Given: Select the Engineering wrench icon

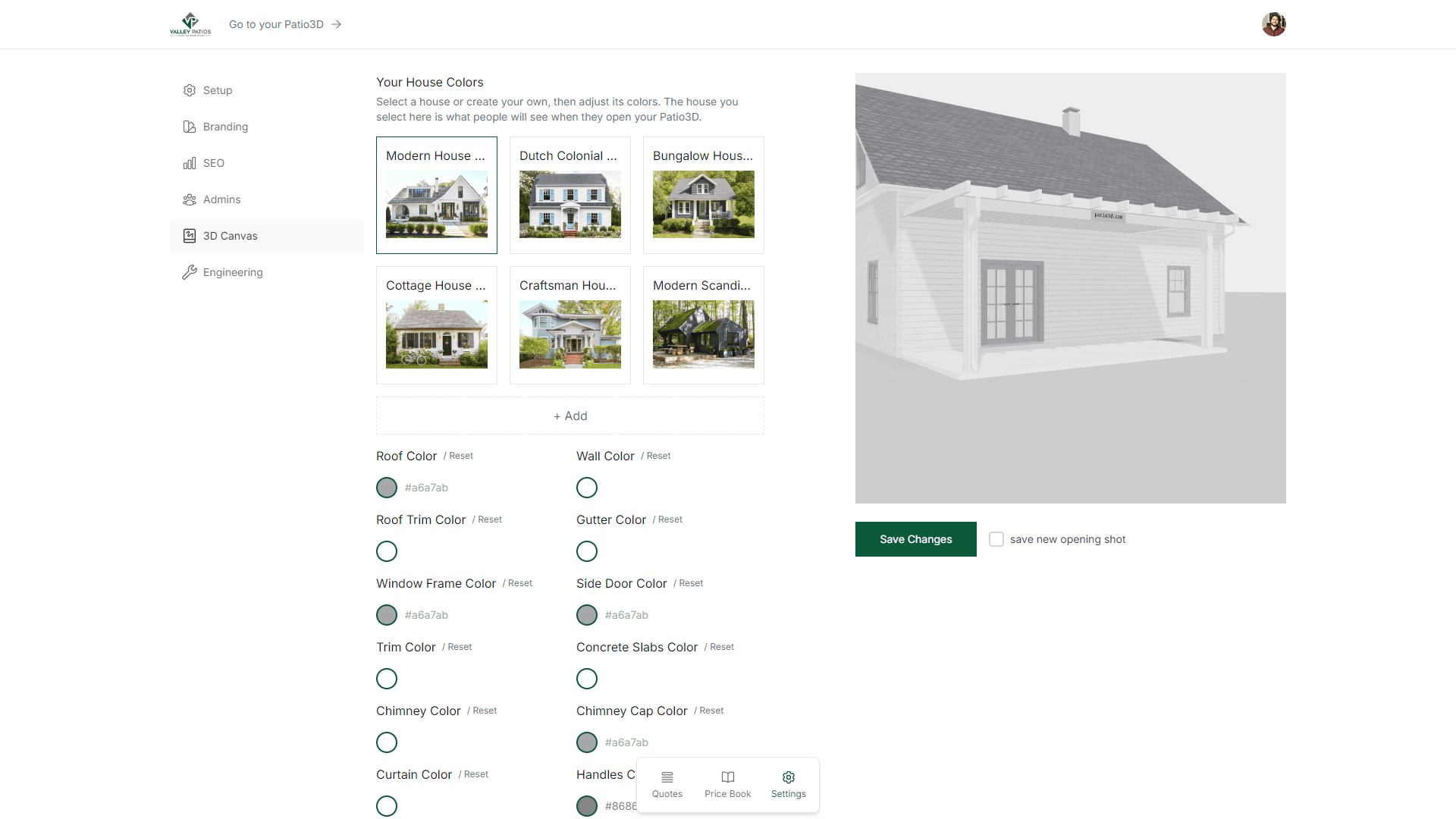Looking at the screenshot, I should pos(190,272).
